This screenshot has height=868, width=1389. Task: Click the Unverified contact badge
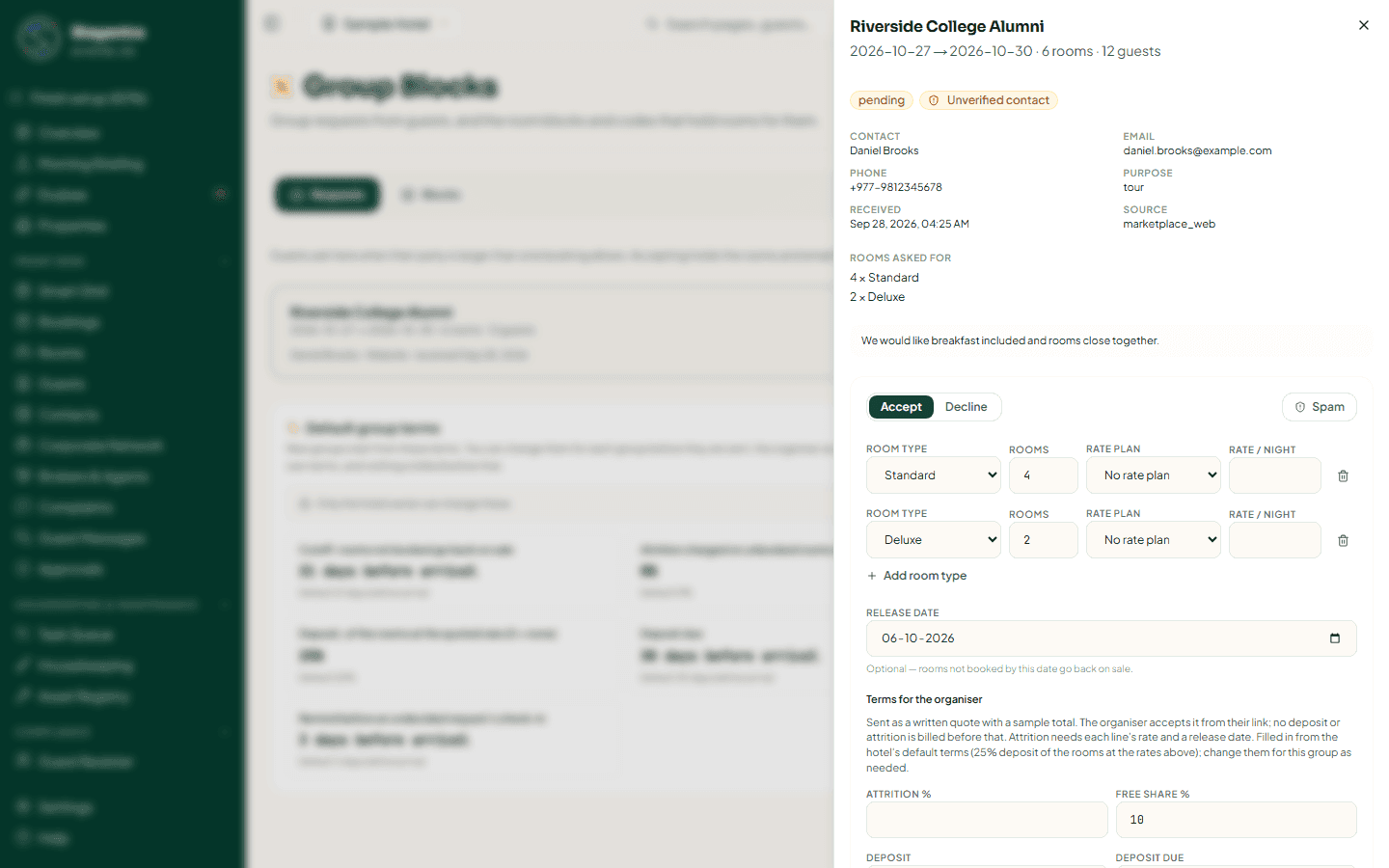click(x=989, y=100)
